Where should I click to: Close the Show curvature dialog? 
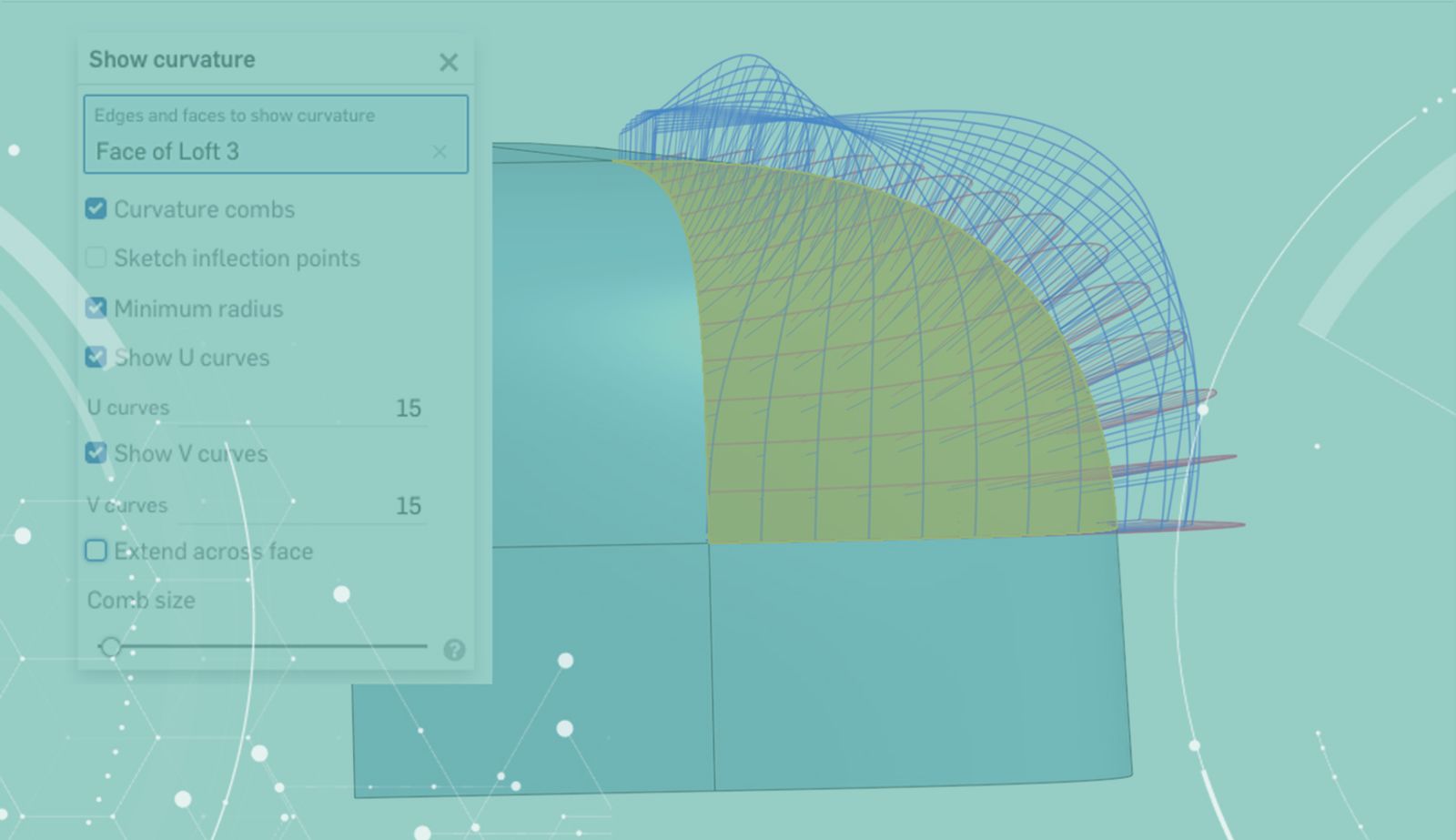click(x=449, y=62)
